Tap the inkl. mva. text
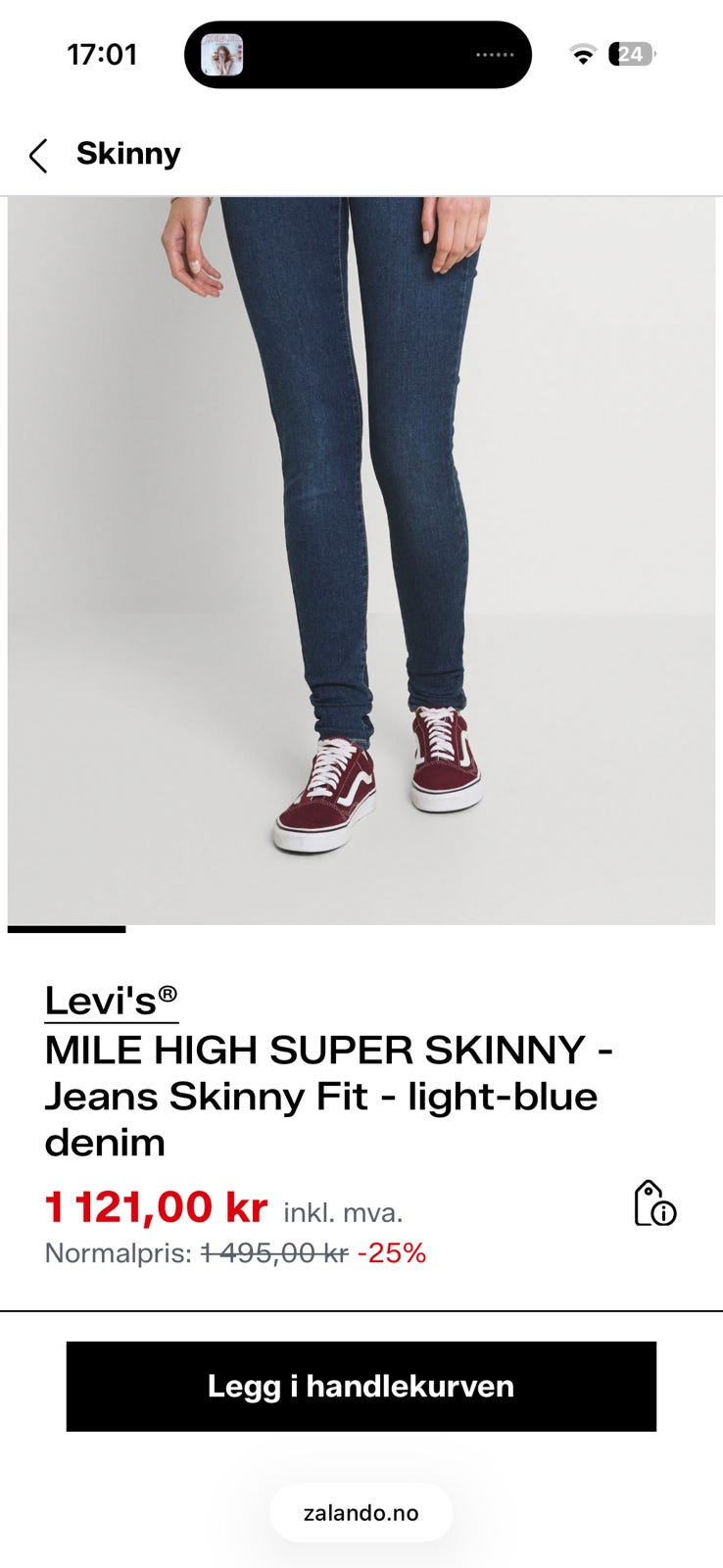Viewport: 723px width, 1568px height. tap(343, 1213)
